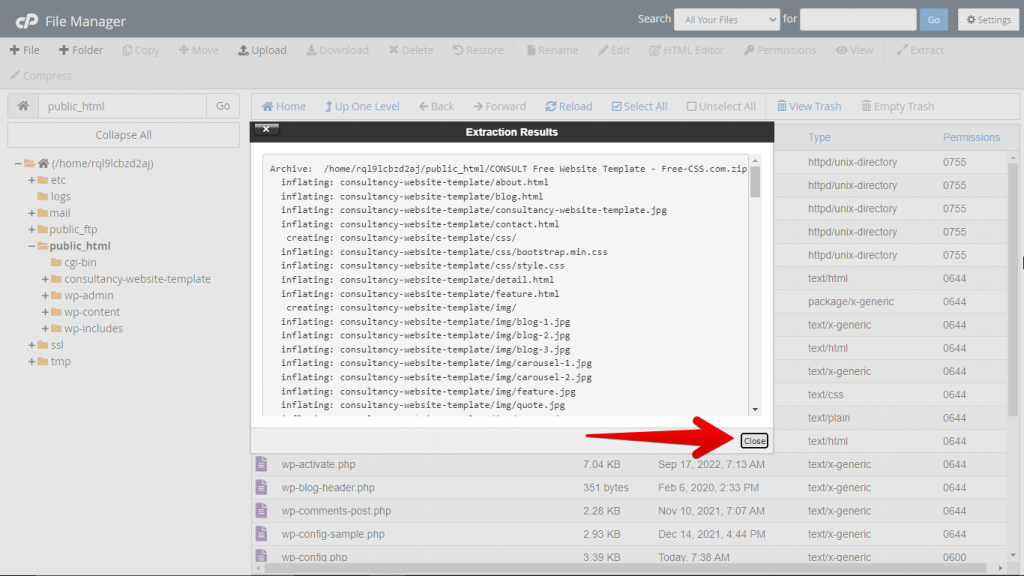Sort by Permissions column header

click(x=970, y=137)
